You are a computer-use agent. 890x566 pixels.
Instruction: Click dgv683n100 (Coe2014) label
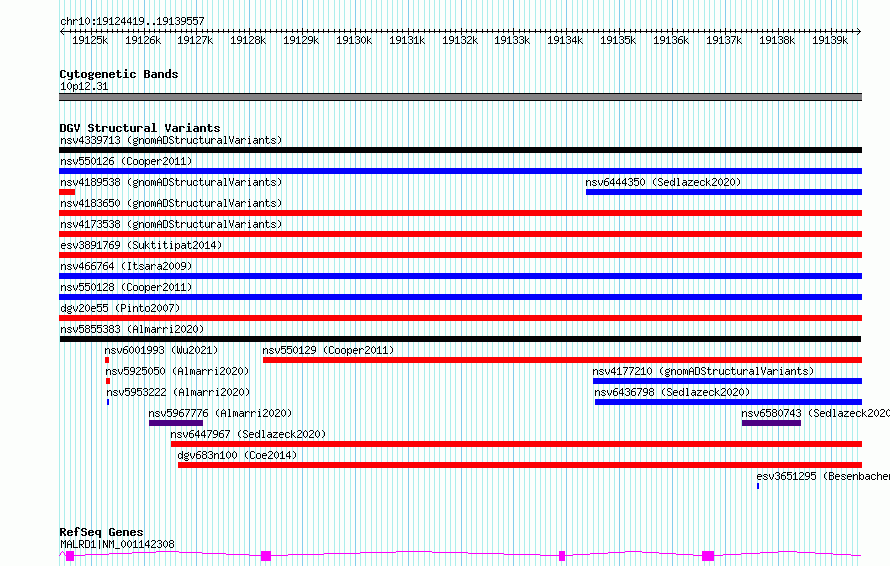pos(237,455)
